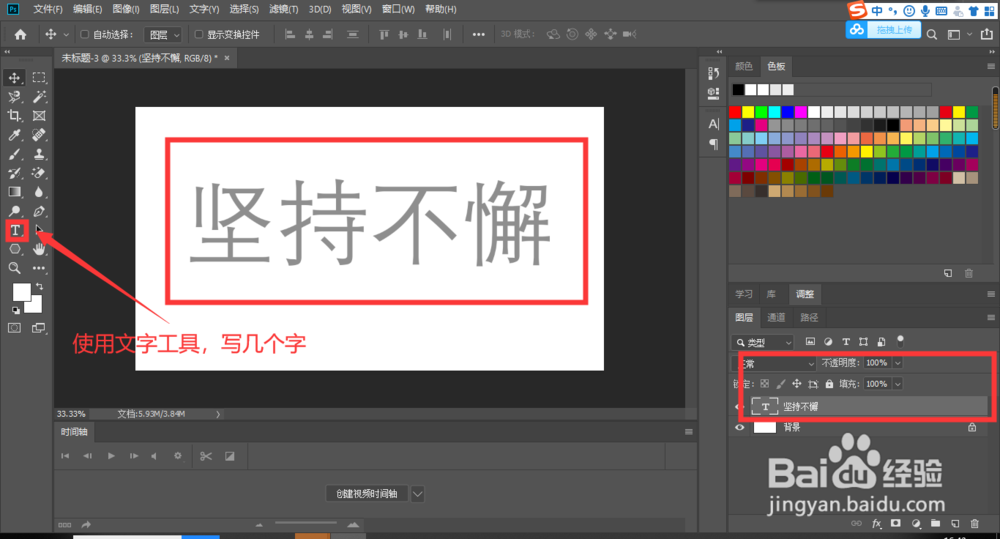Click the 创建视频时间轴 button
The image size is (1000, 539).
click(367, 494)
